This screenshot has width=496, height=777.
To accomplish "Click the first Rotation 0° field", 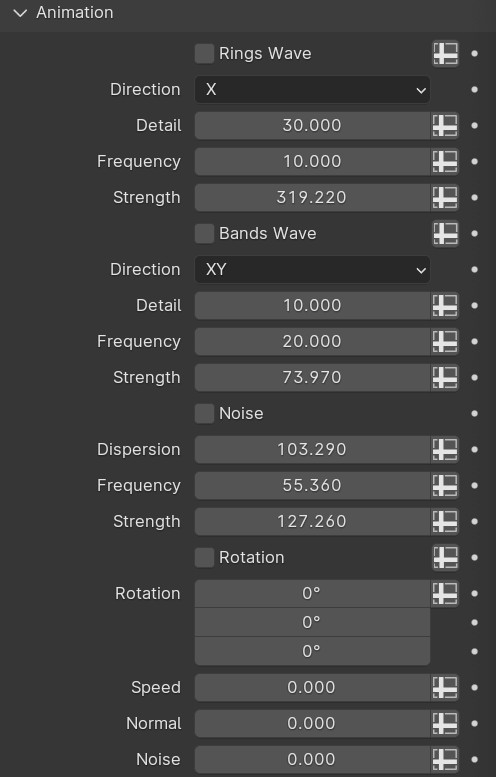I will pos(312,593).
